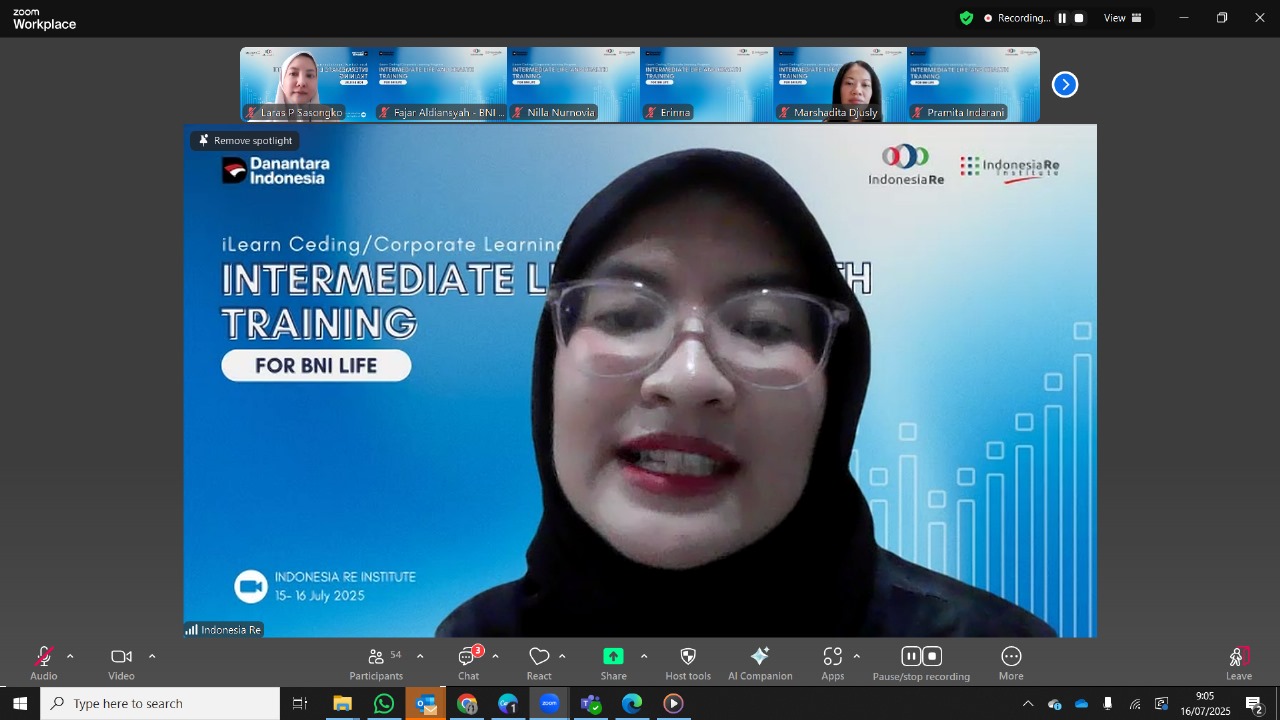Open React emoji menu
This screenshot has height=720, width=1280.
539,663
